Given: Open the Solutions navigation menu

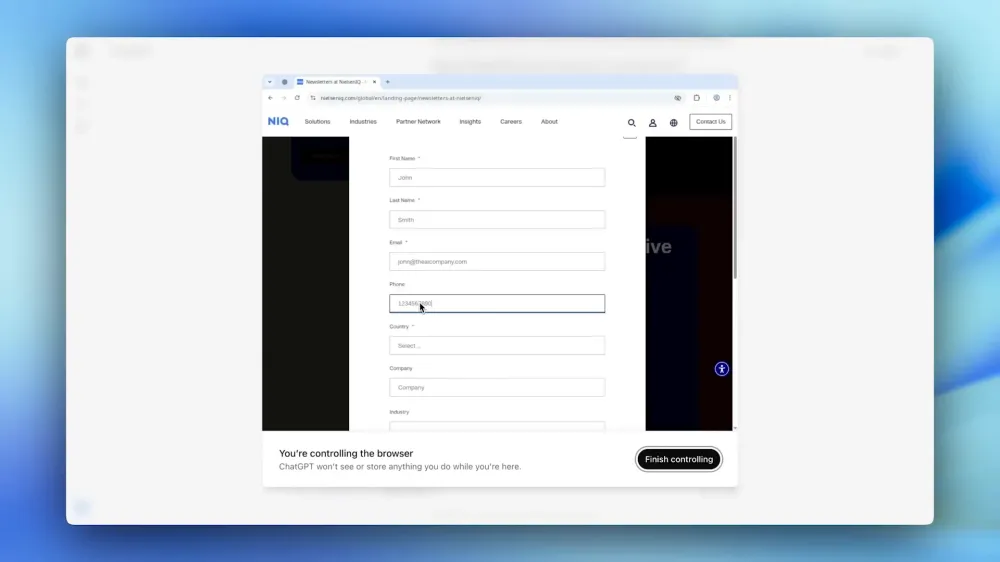Looking at the screenshot, I should pos(317,121).
